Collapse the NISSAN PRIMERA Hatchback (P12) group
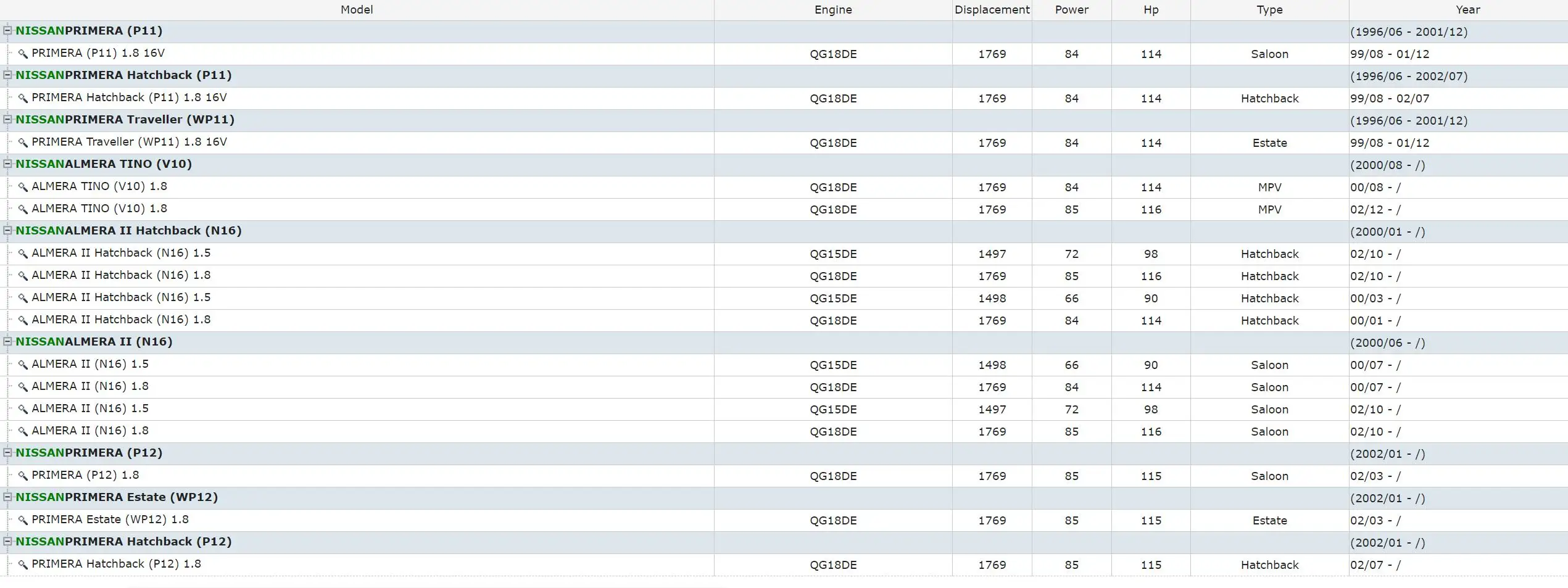Screen dimensions: 1568x588 point(7,541)
